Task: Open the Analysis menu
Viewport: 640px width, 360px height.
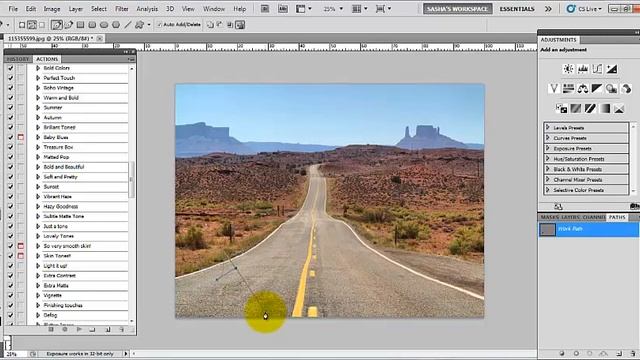Action: (x=147, y=9)
